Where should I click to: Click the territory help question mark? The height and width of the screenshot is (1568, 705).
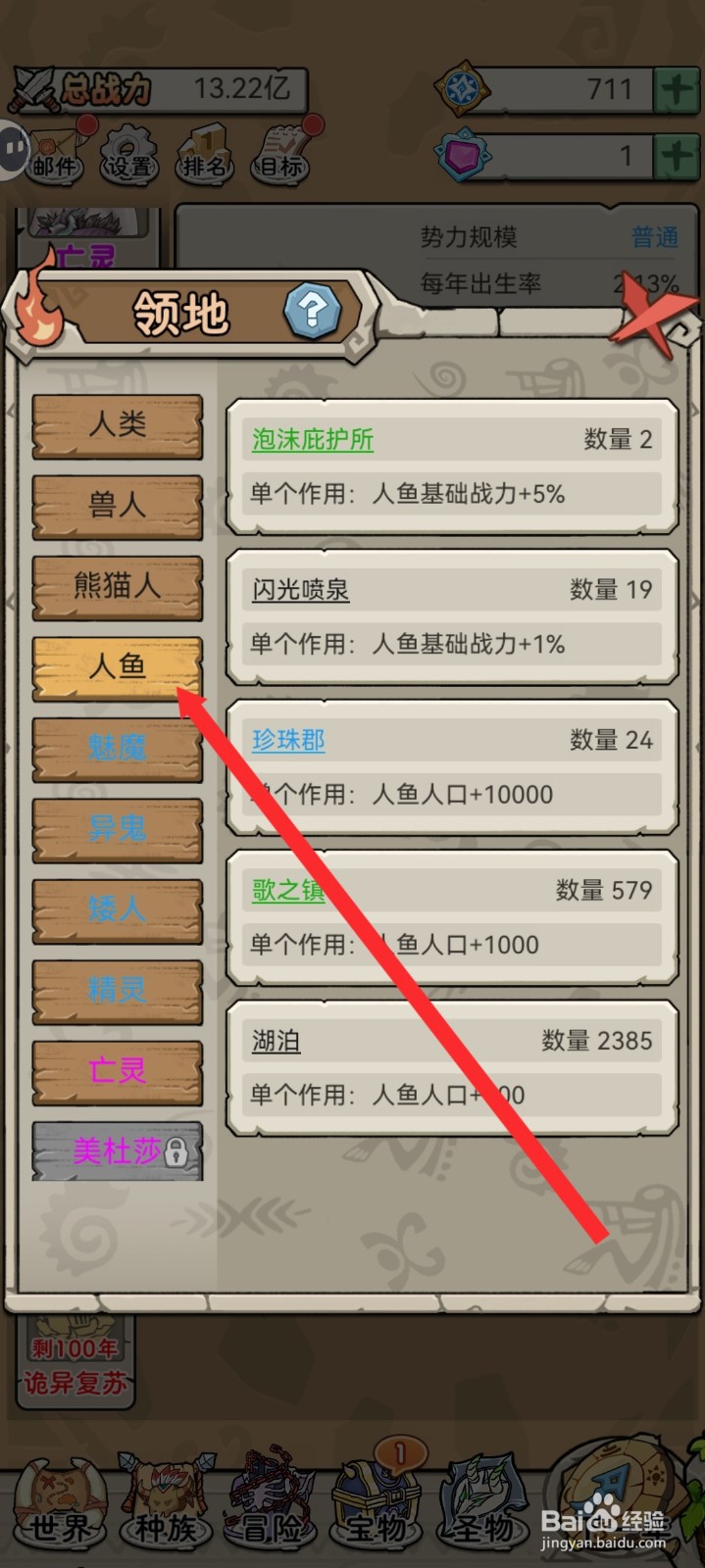313,311
